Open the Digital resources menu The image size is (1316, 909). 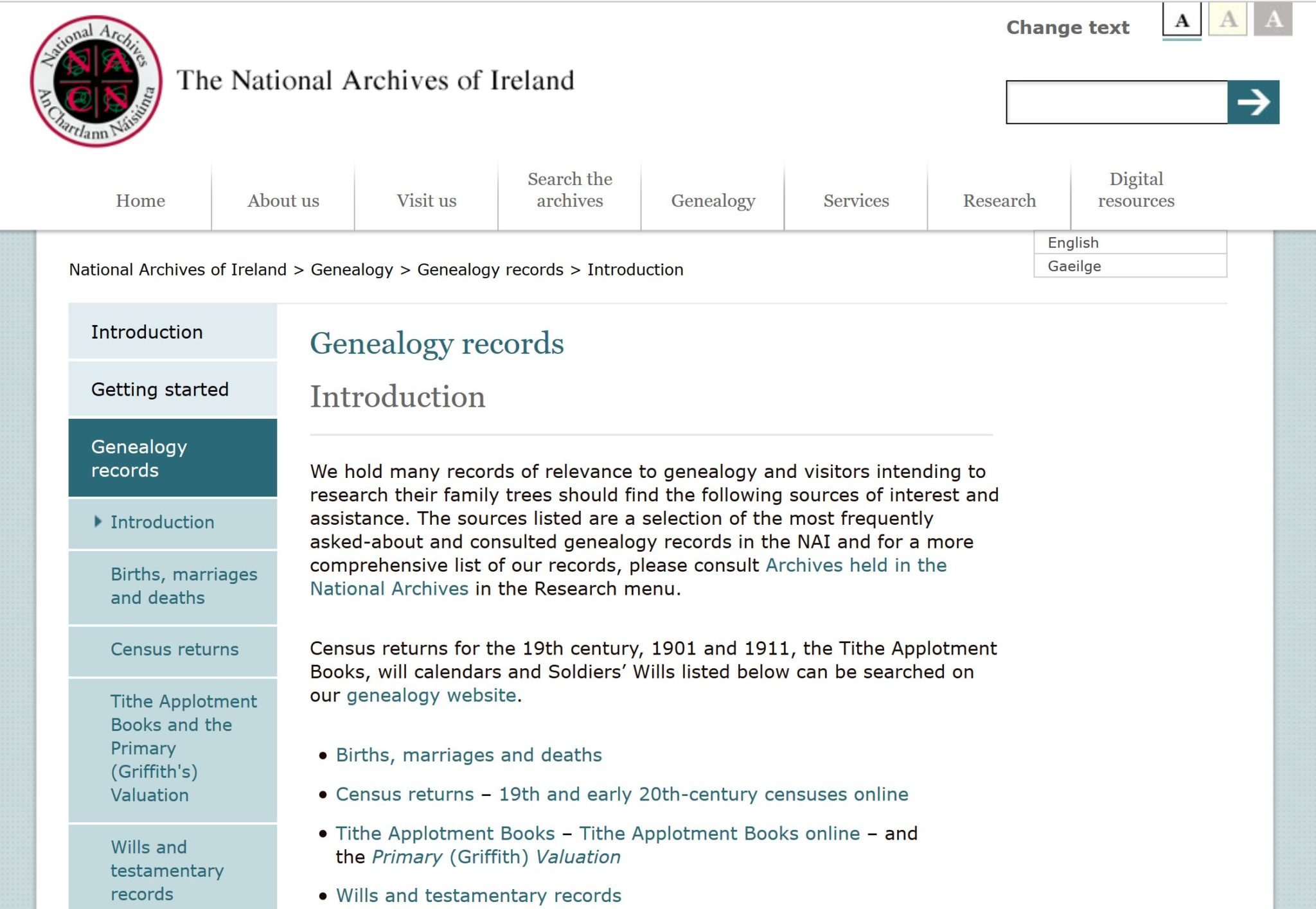click(1136, 190)
